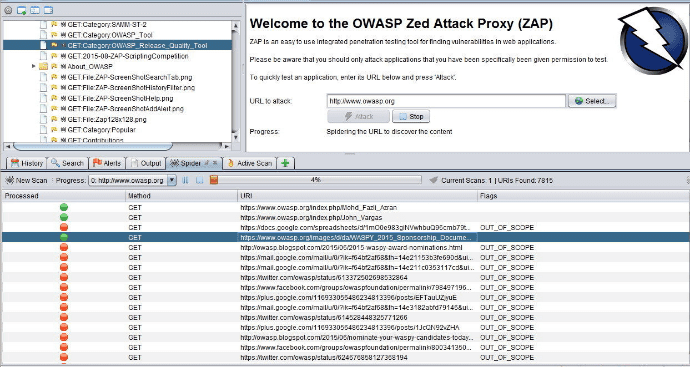
Task: Click the spider icon before GET:2015-08-ZAP-ScriptingCompetition
Action: pos(64,56)
